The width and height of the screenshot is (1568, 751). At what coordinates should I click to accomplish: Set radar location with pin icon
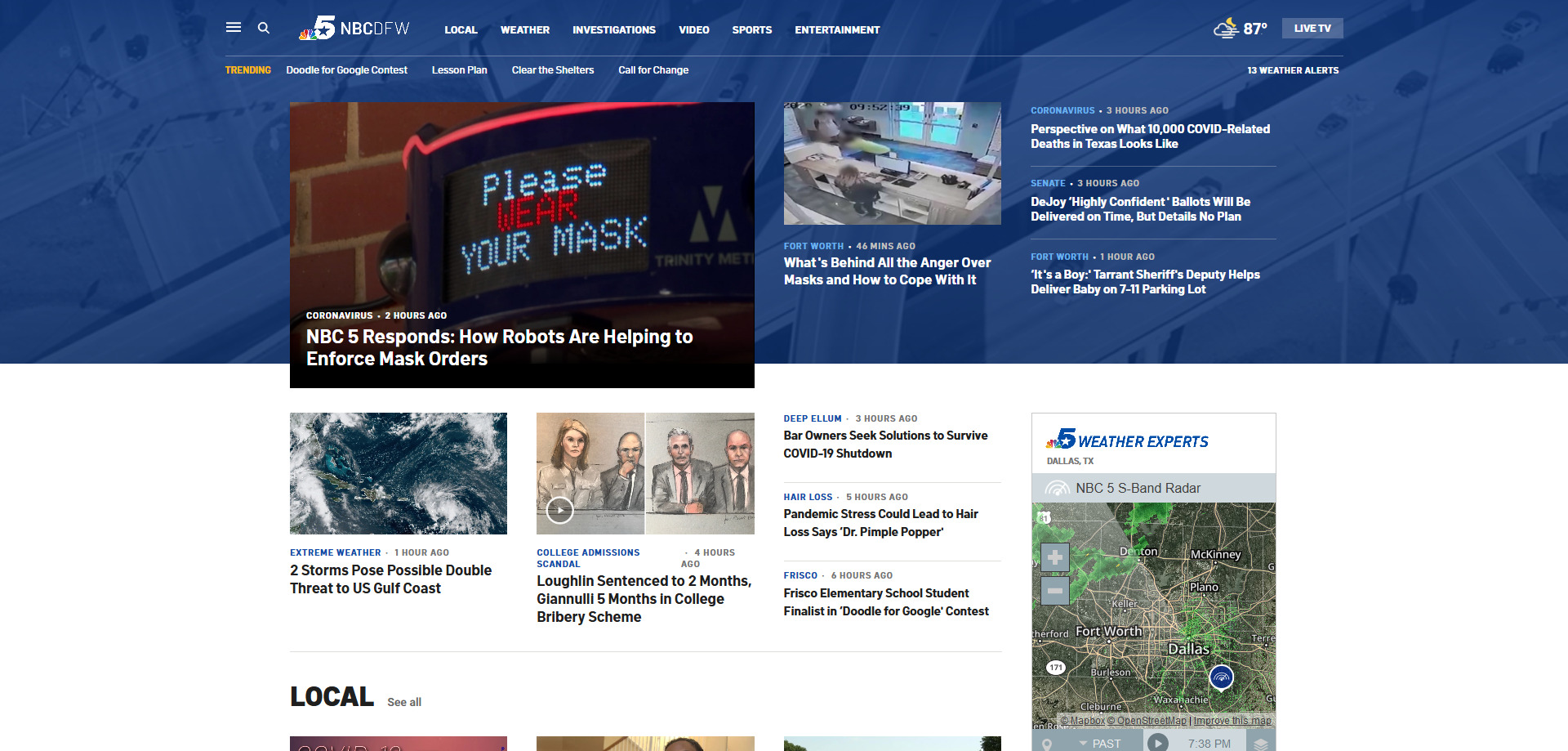point(1047,744)
